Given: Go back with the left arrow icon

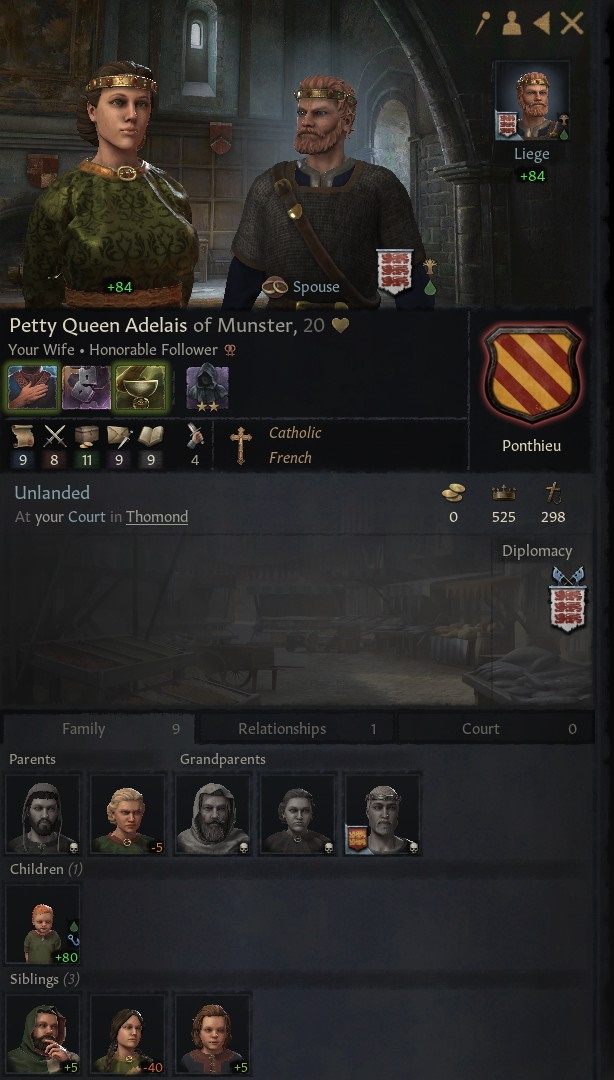Looking at the screenshot, I should pos(542,23).
